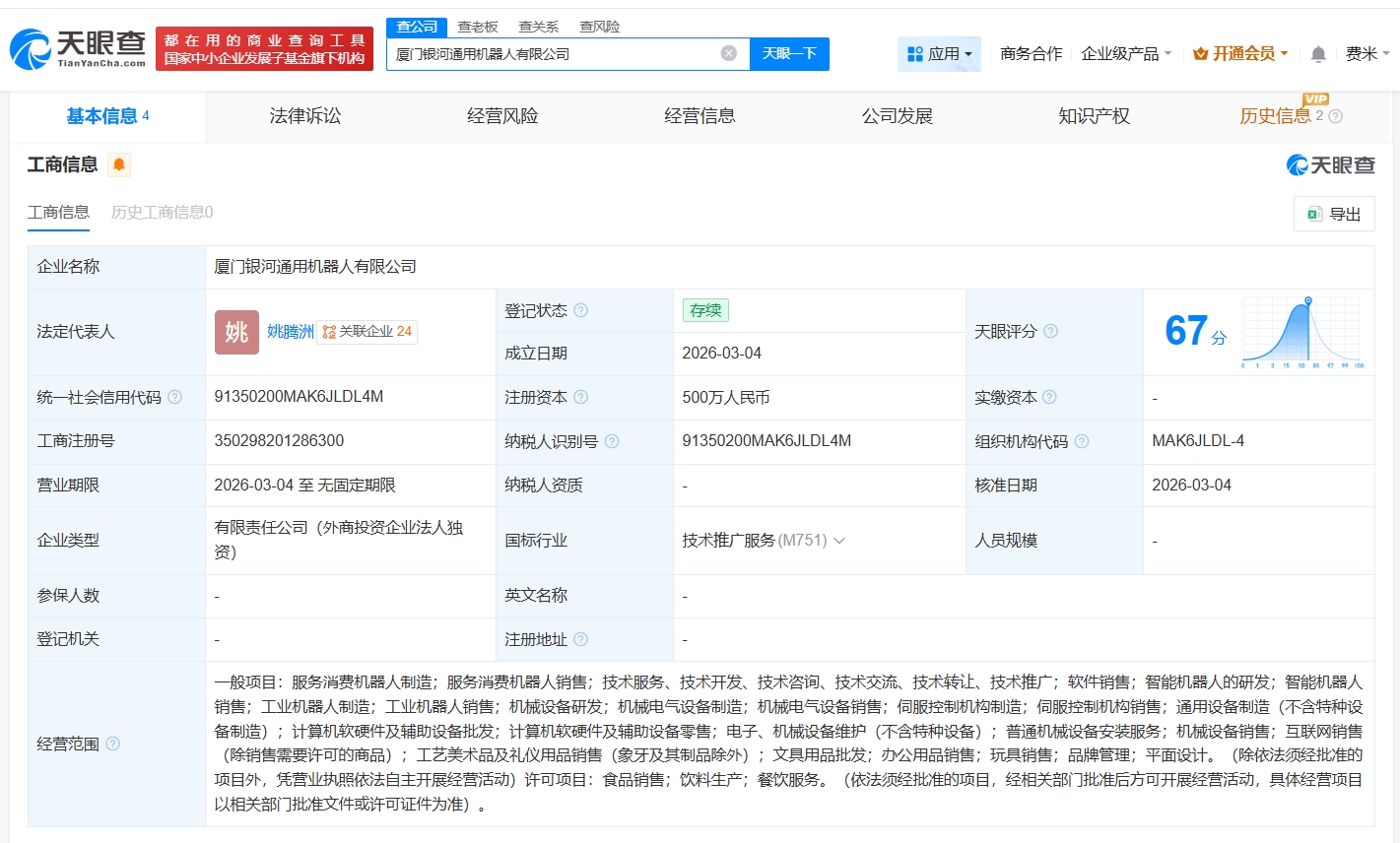Expand the 技术推广服务 (M751) industry dropdown
This screenshot has height=843, width=1400.
(839, 540)
